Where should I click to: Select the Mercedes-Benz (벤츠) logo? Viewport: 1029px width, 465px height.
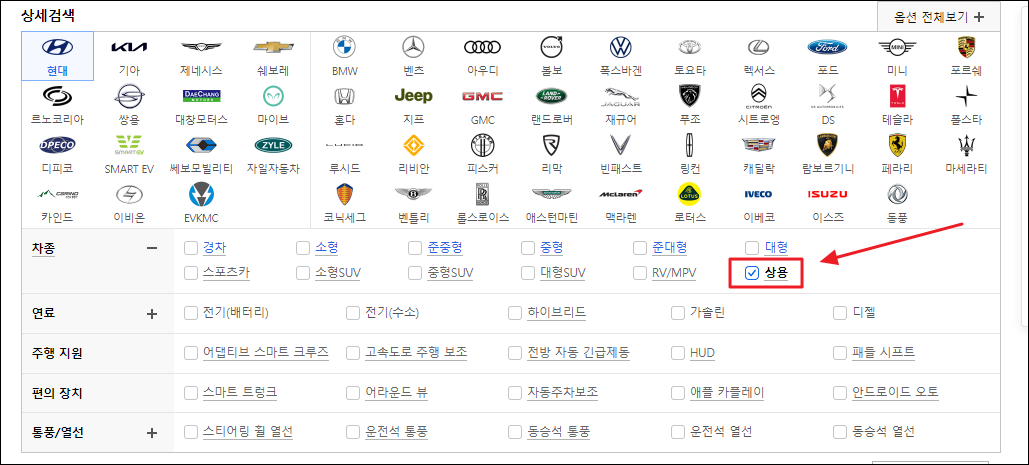coord(413,47)
